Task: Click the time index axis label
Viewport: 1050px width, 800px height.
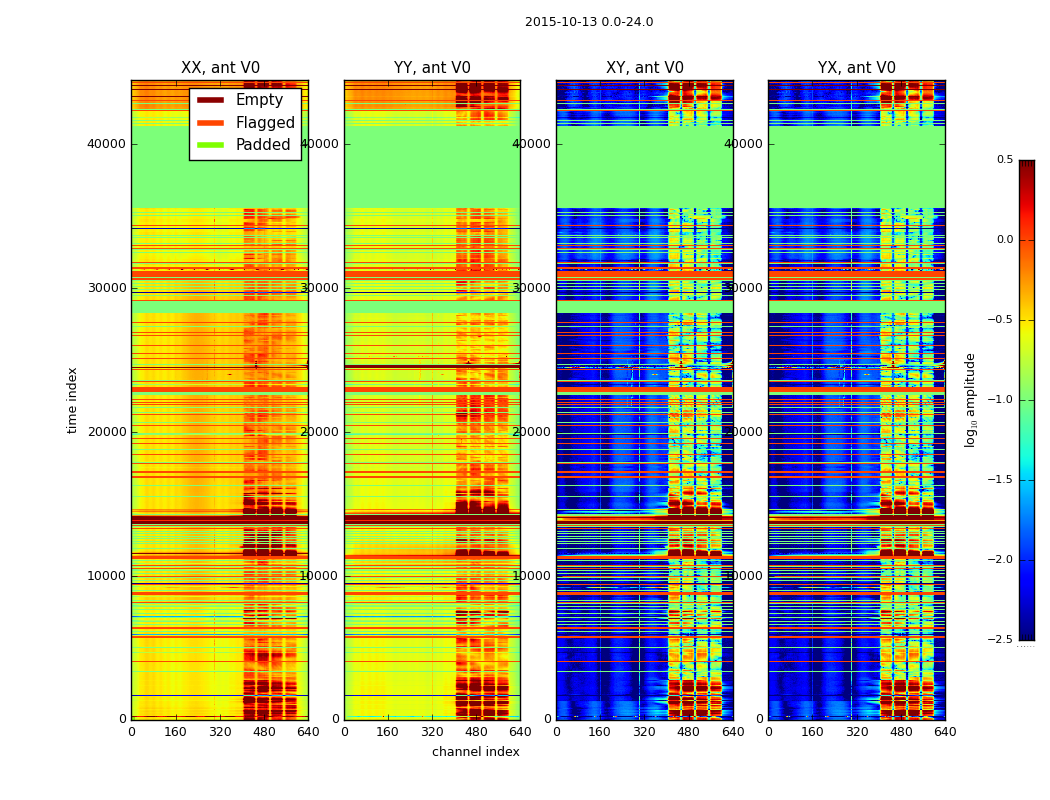Action: click(x=72, y=400)
